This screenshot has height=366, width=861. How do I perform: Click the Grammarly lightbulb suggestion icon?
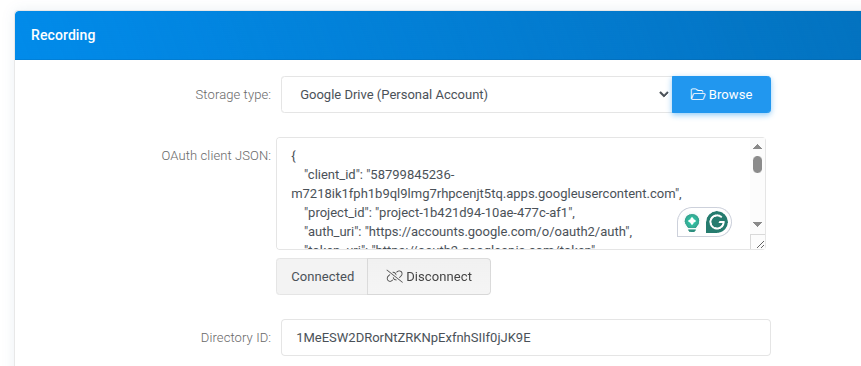click(x=692, y=222)
